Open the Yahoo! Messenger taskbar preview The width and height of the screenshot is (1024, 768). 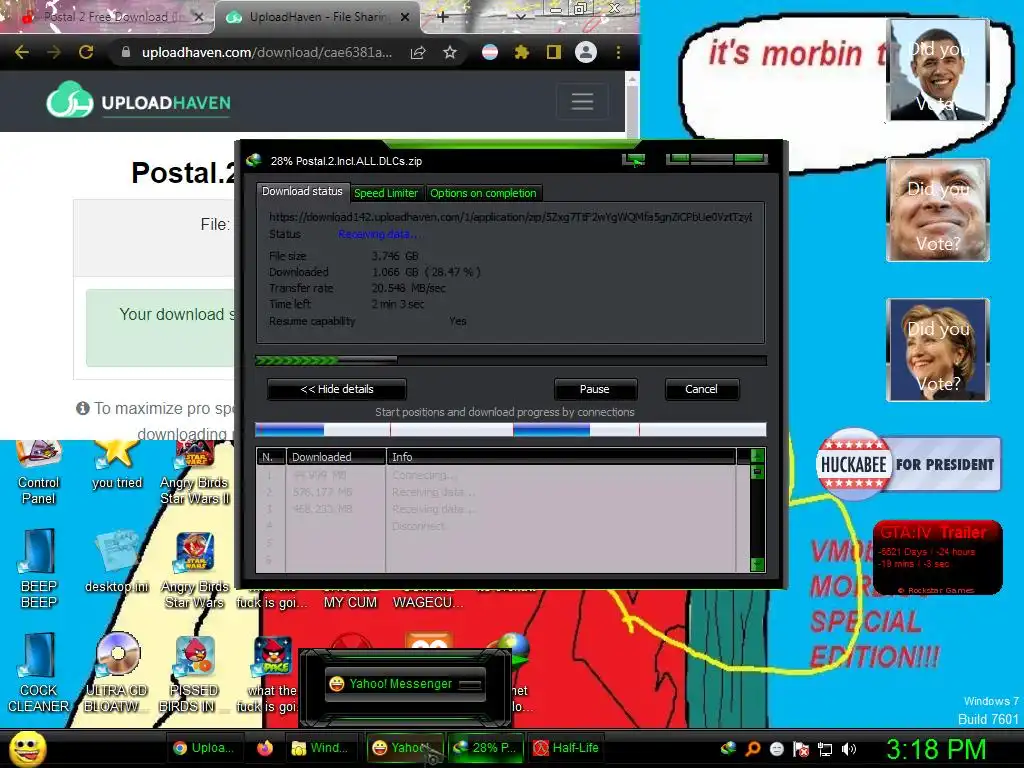pos(405,684)
